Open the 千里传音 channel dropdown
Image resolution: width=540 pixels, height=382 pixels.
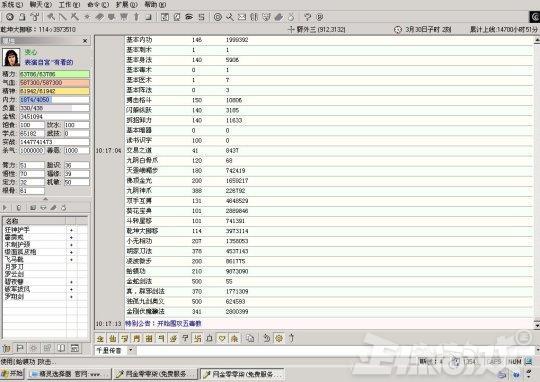point(131,350)
